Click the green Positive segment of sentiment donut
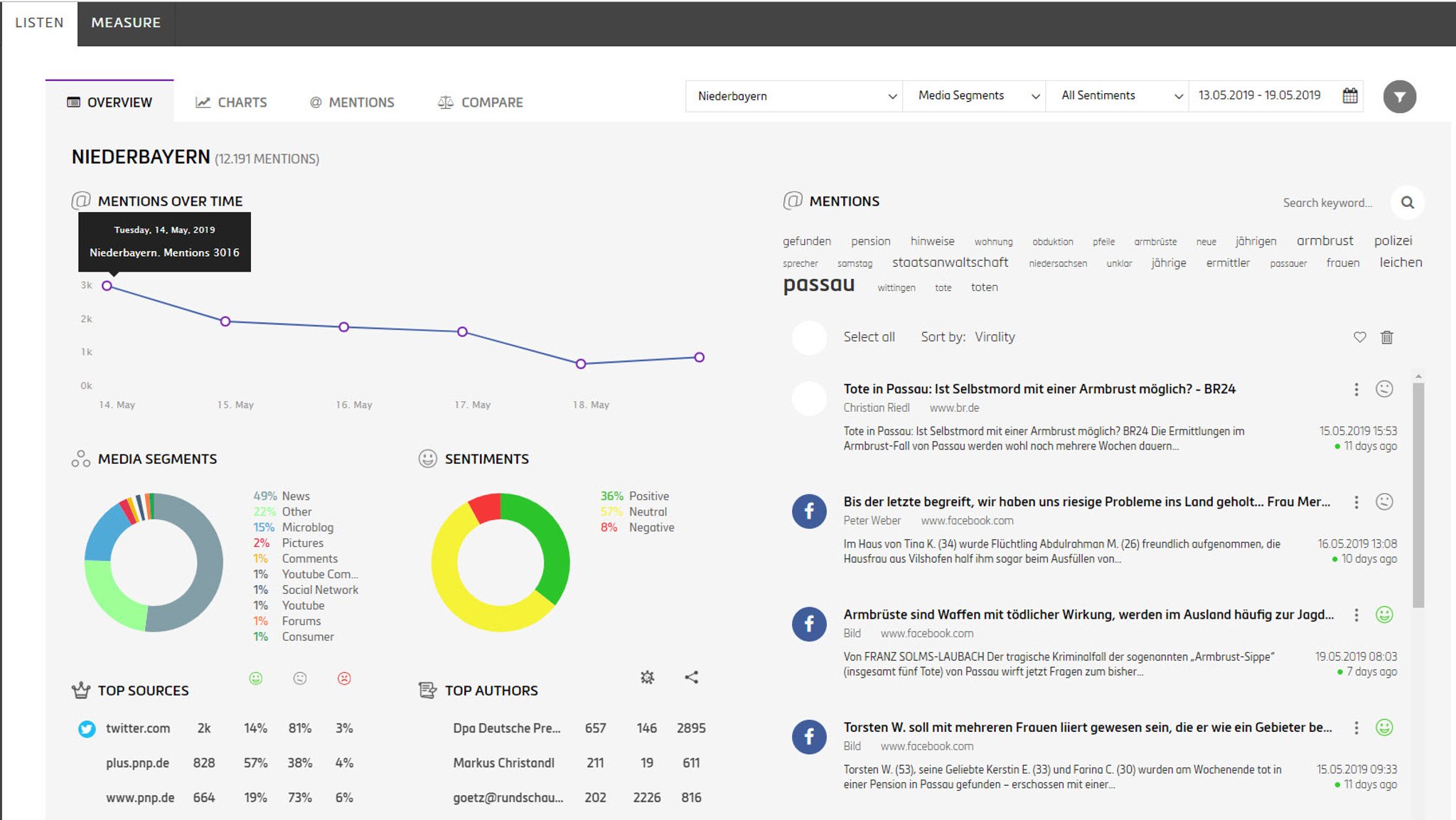1456x820 pixels. click(x=555, y=541)
